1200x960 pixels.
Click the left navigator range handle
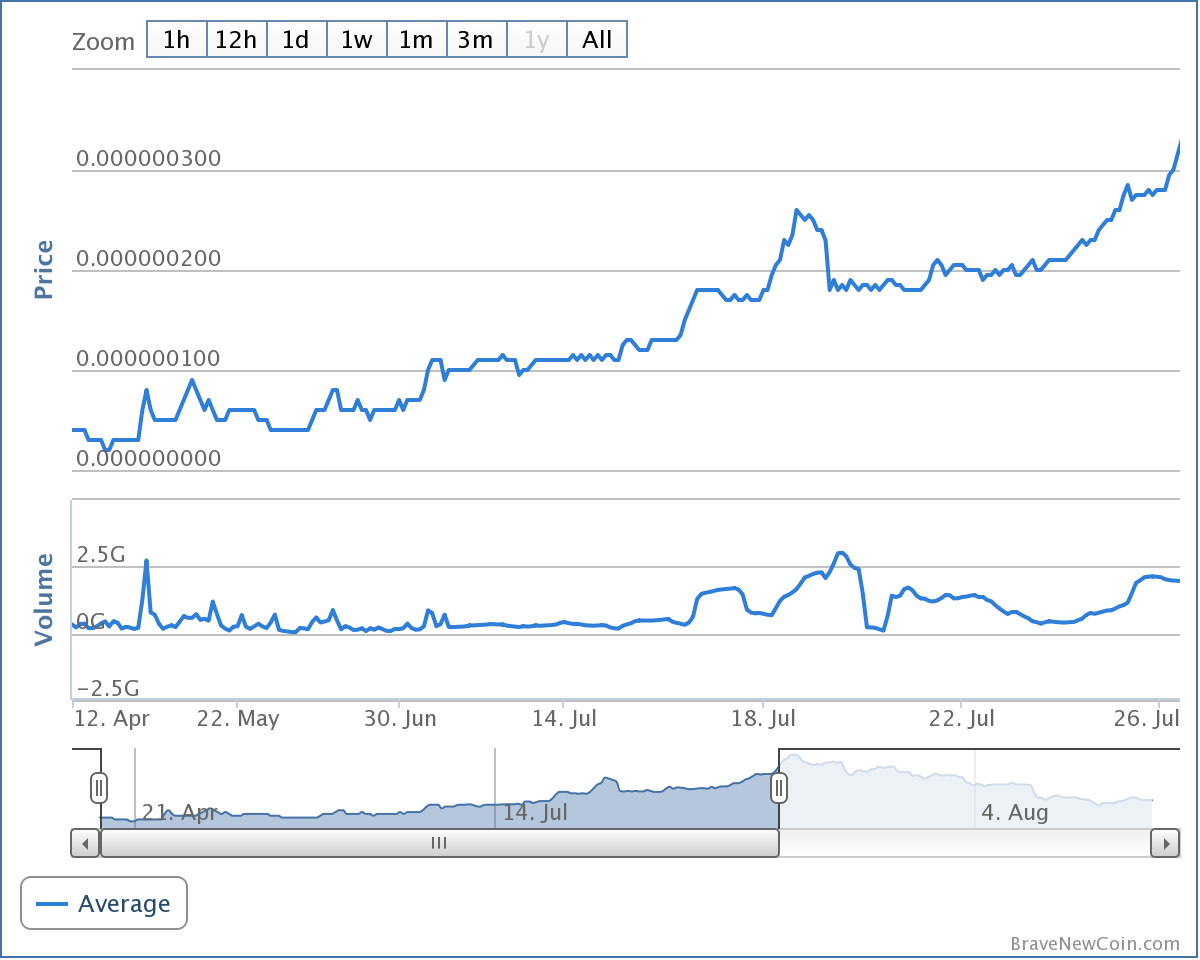(x=98, y=788)
